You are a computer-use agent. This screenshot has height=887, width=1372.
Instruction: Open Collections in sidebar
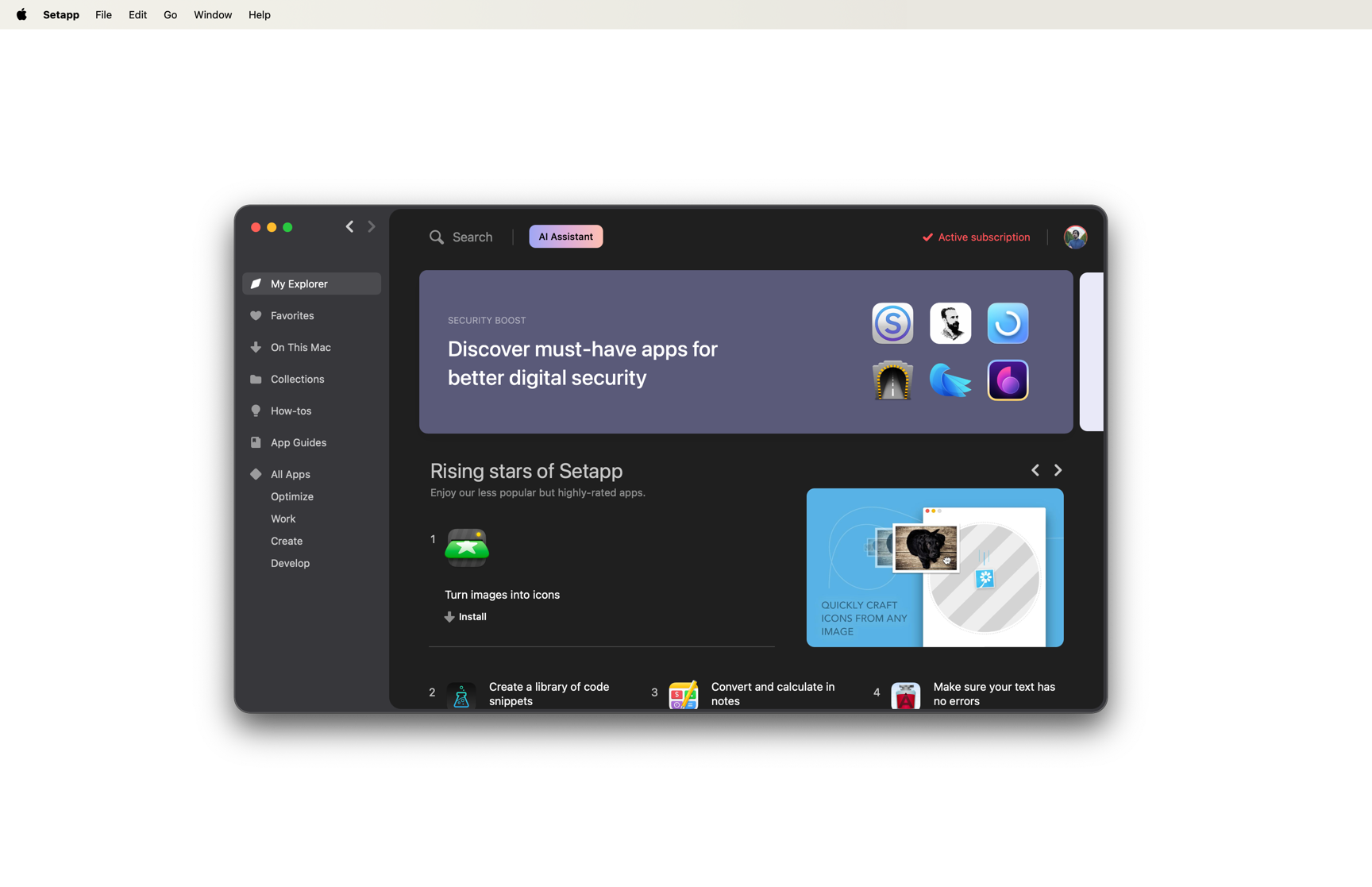(311, 379)
